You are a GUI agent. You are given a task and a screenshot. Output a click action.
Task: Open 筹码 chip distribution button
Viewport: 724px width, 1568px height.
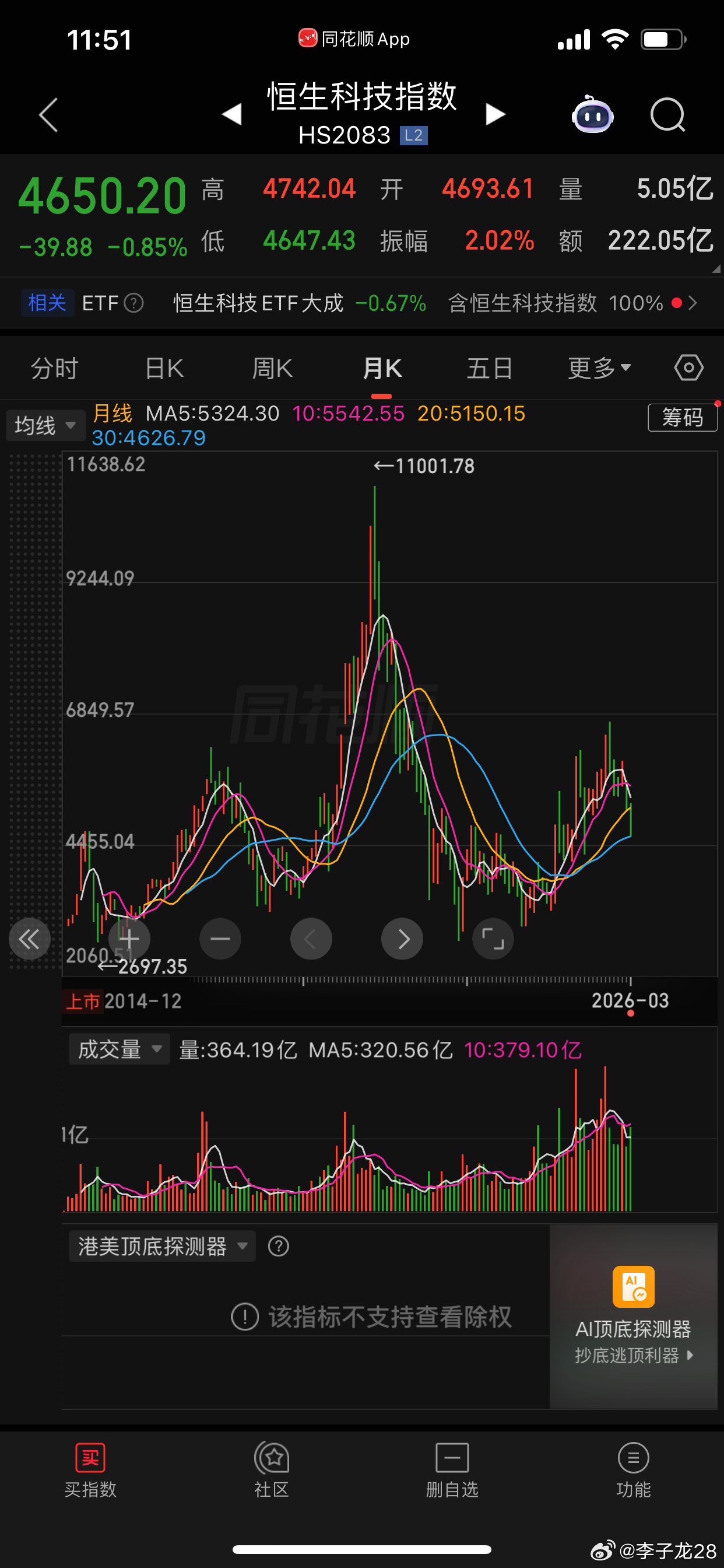[x=682, y=418]
